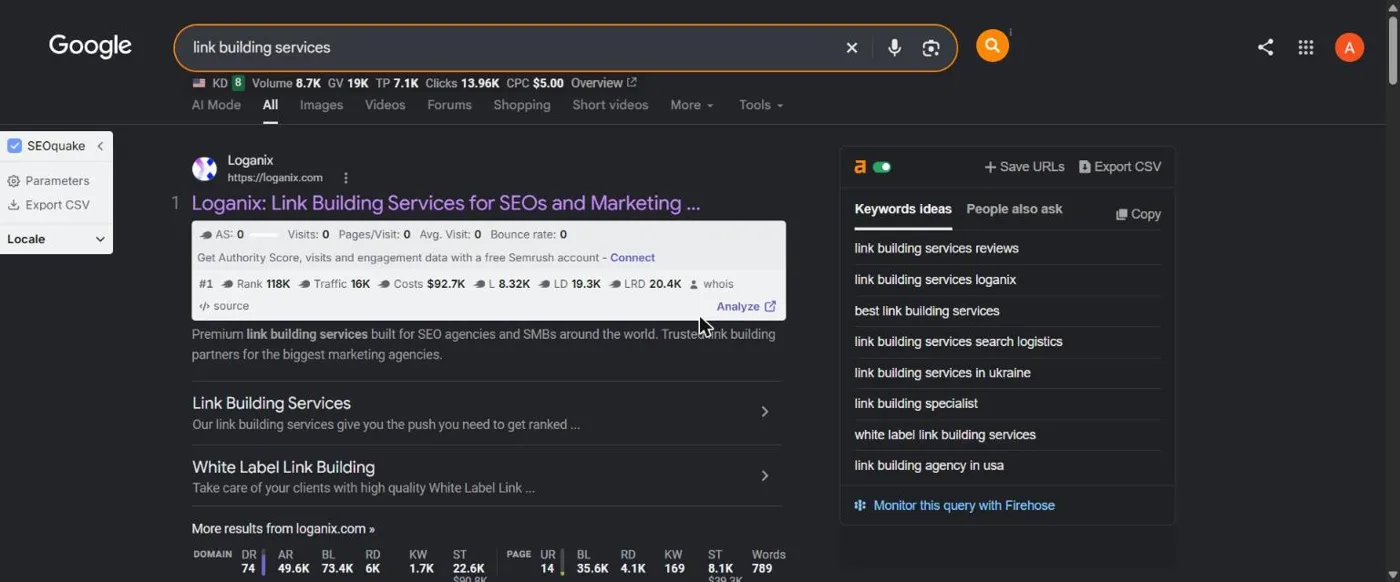Click the domain DR 74 metric

[x=249, y=562]
